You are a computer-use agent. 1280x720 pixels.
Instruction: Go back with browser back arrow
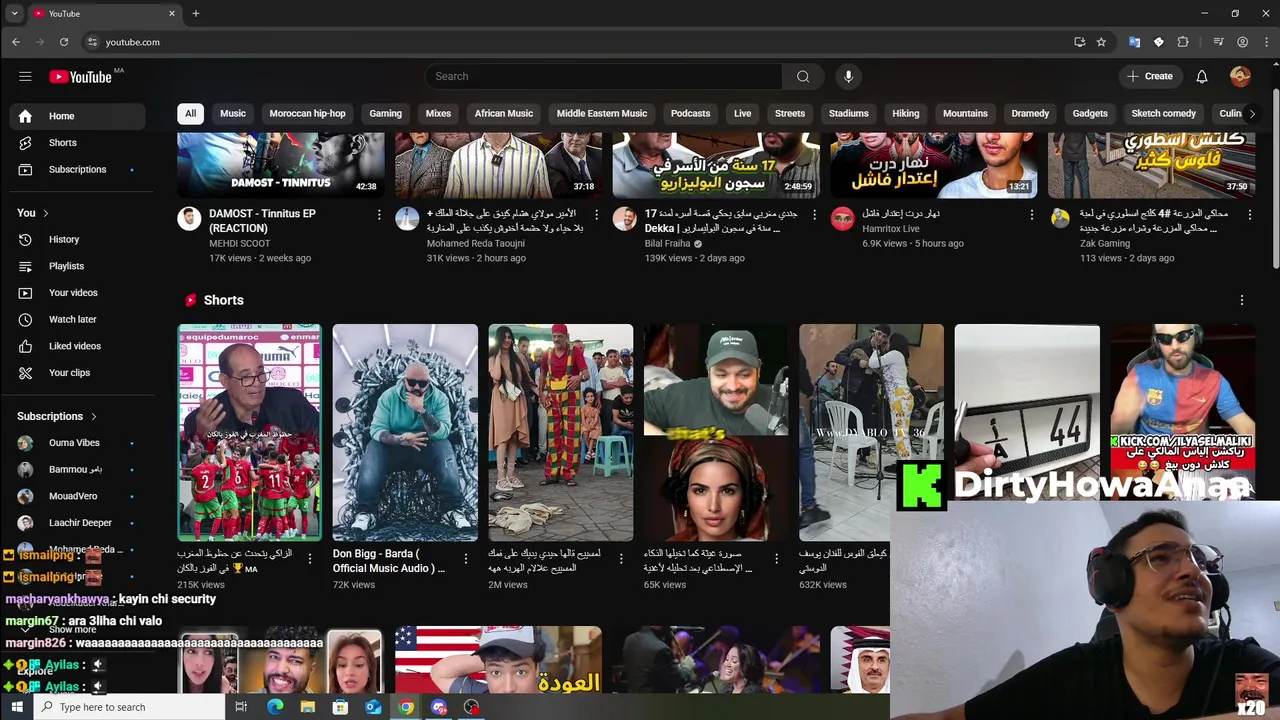tap(16, 42)
